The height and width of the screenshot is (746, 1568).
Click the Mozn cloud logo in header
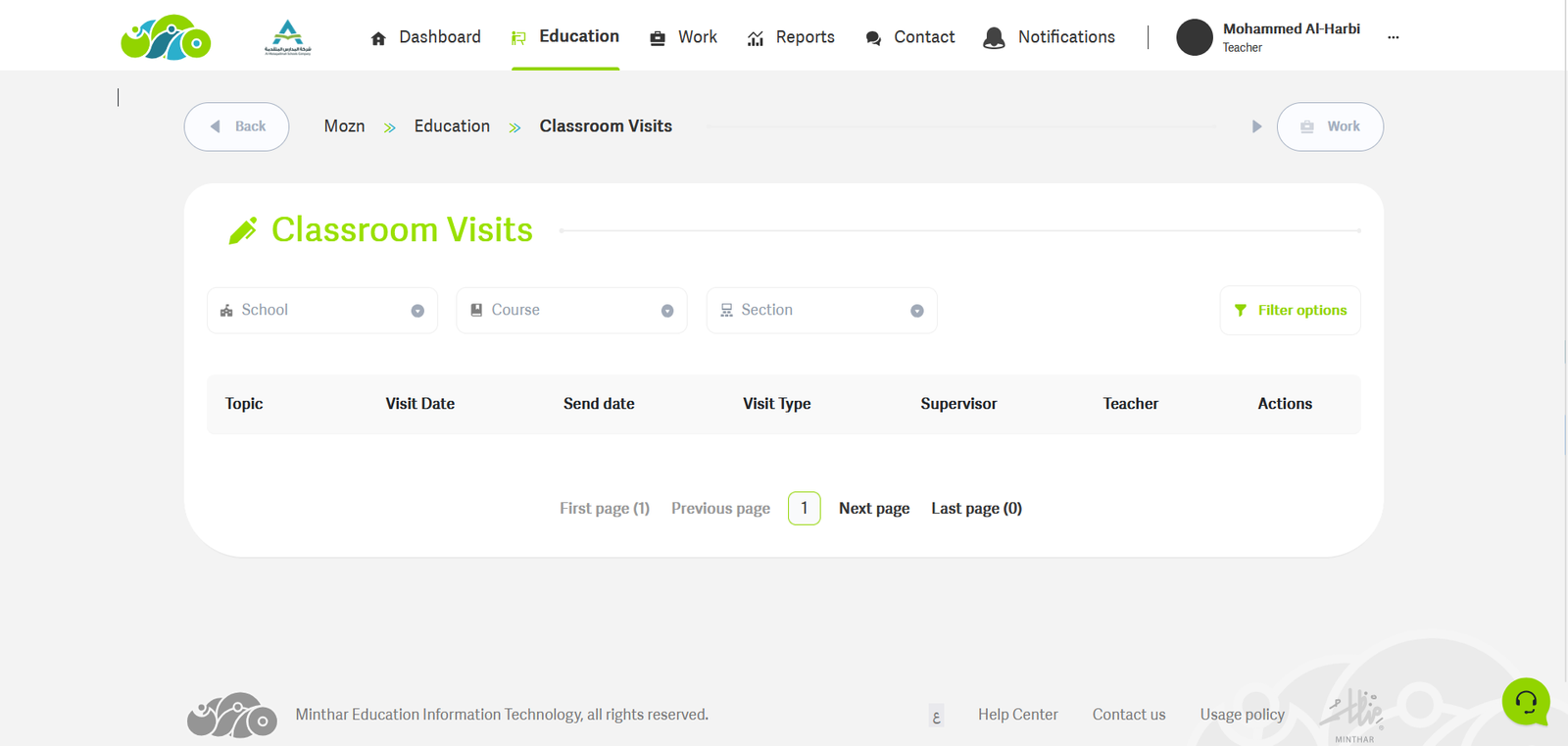pos(166,37)
